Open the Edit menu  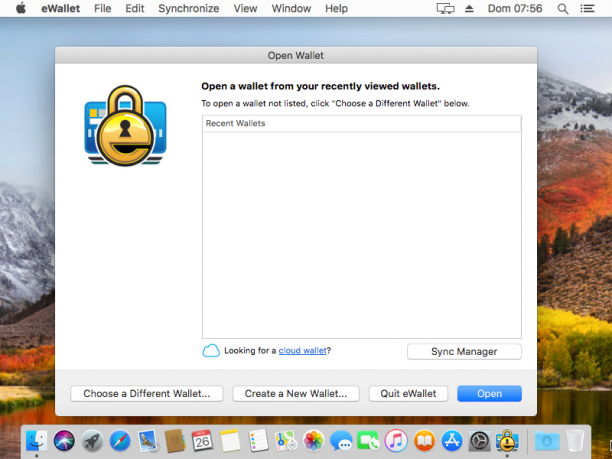tap(135, 8)
